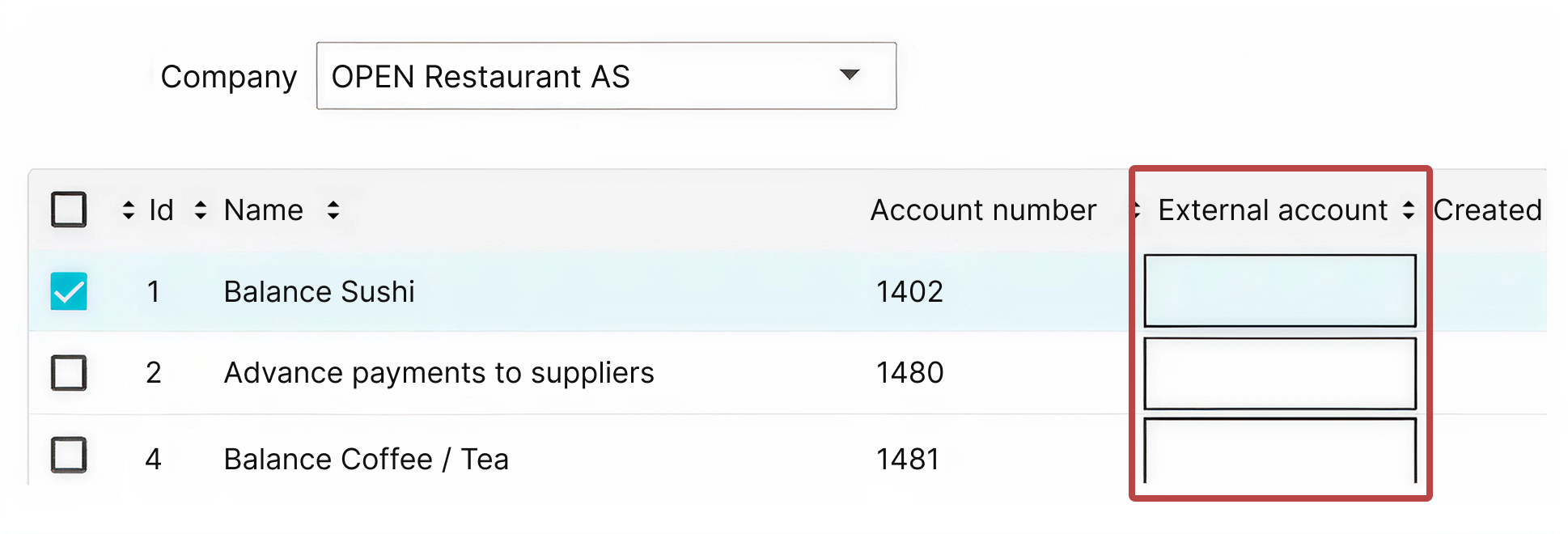Viewport: 1568px width, 534px height.
Task: Click sort arrows between Id and Name
Action: pos(201,210)
